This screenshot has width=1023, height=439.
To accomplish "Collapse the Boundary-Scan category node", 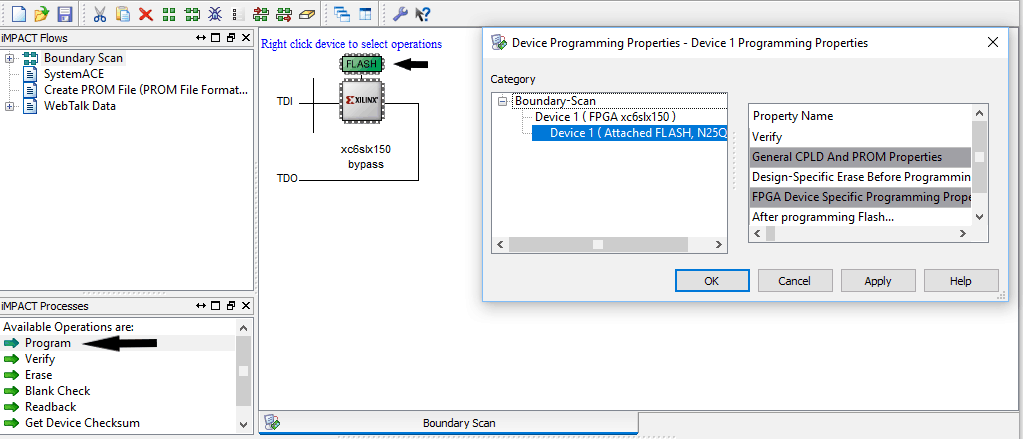I will pyautogui.click(x=503, y=101).
